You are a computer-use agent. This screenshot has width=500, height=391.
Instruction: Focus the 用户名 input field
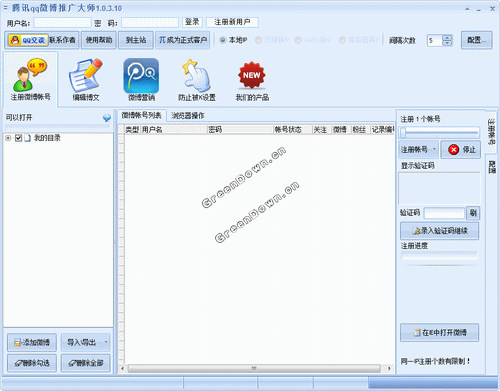[x=62, y=23]
